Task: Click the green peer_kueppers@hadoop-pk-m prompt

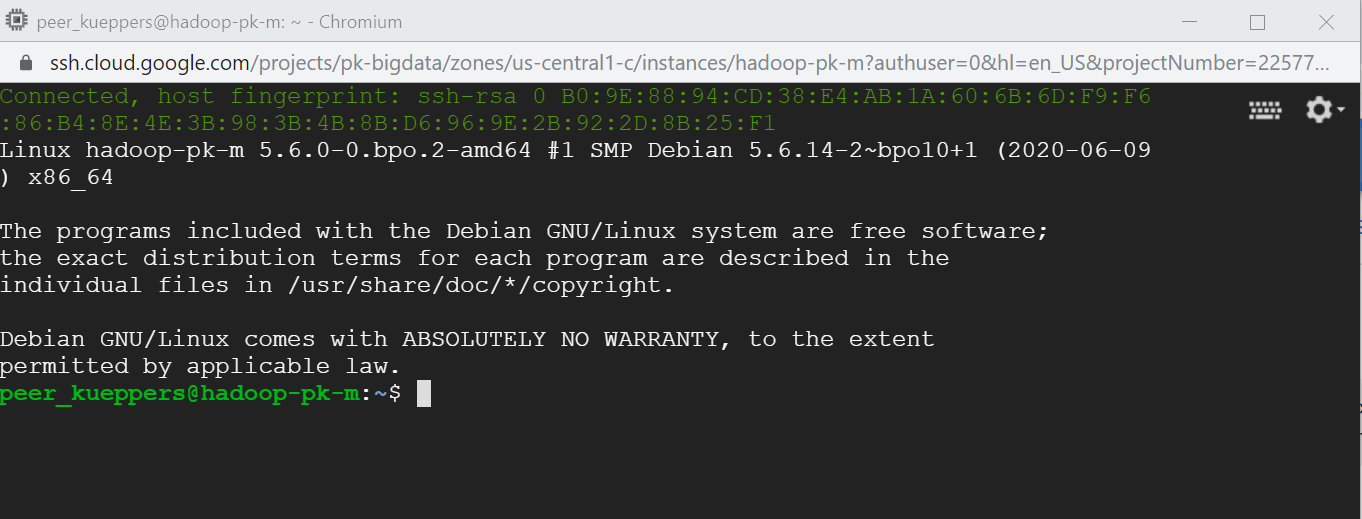Action: (180, 394)
